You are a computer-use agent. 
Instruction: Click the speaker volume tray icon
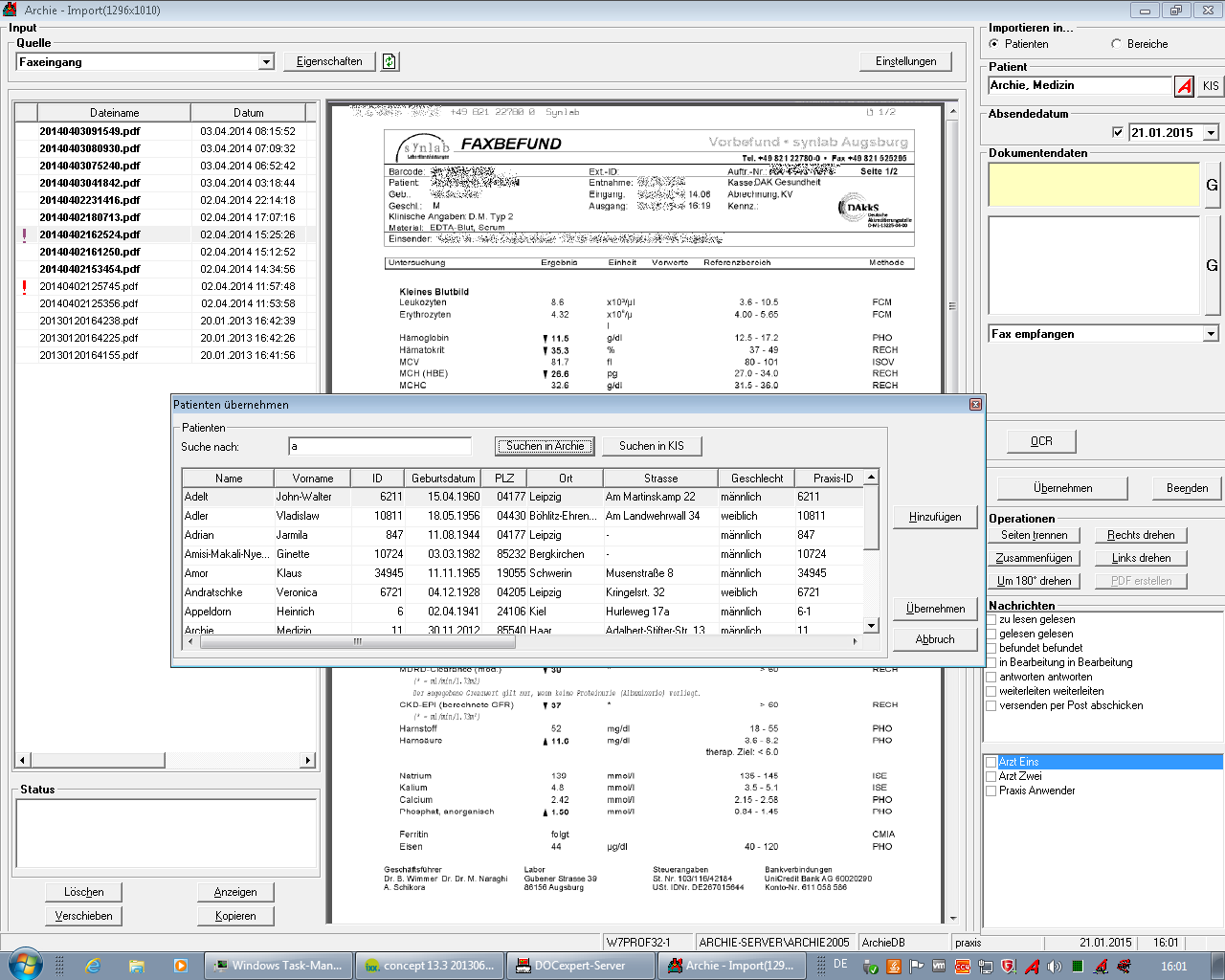click(1054, 967)
